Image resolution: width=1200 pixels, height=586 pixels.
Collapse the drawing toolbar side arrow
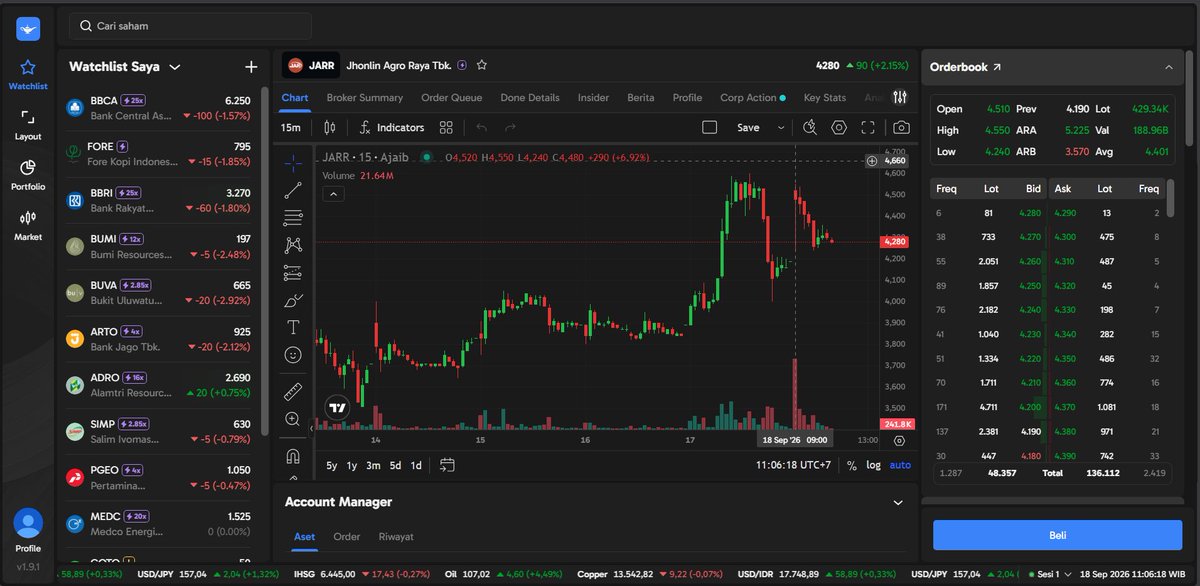(311, 428)
